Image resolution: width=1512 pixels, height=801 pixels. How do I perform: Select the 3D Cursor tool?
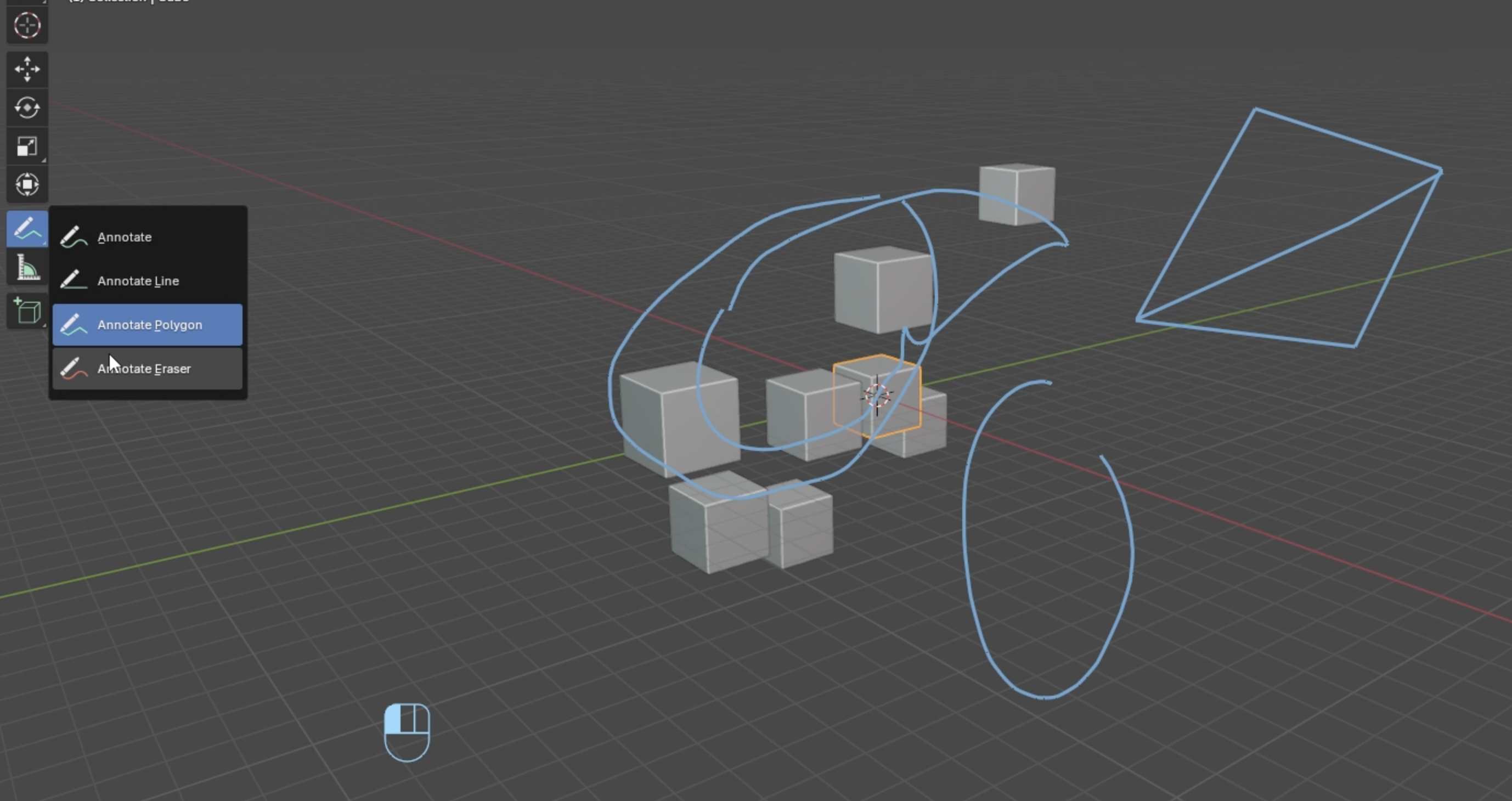27,26
